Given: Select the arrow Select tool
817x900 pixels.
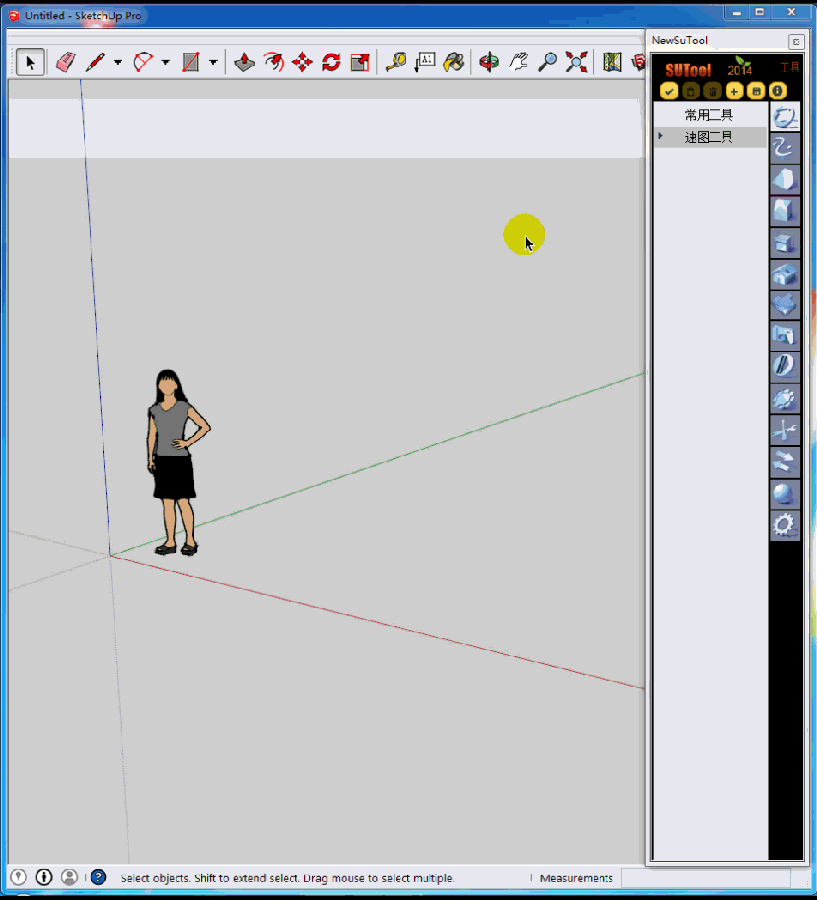Looking at the screenshot, I should click(30, 62).
